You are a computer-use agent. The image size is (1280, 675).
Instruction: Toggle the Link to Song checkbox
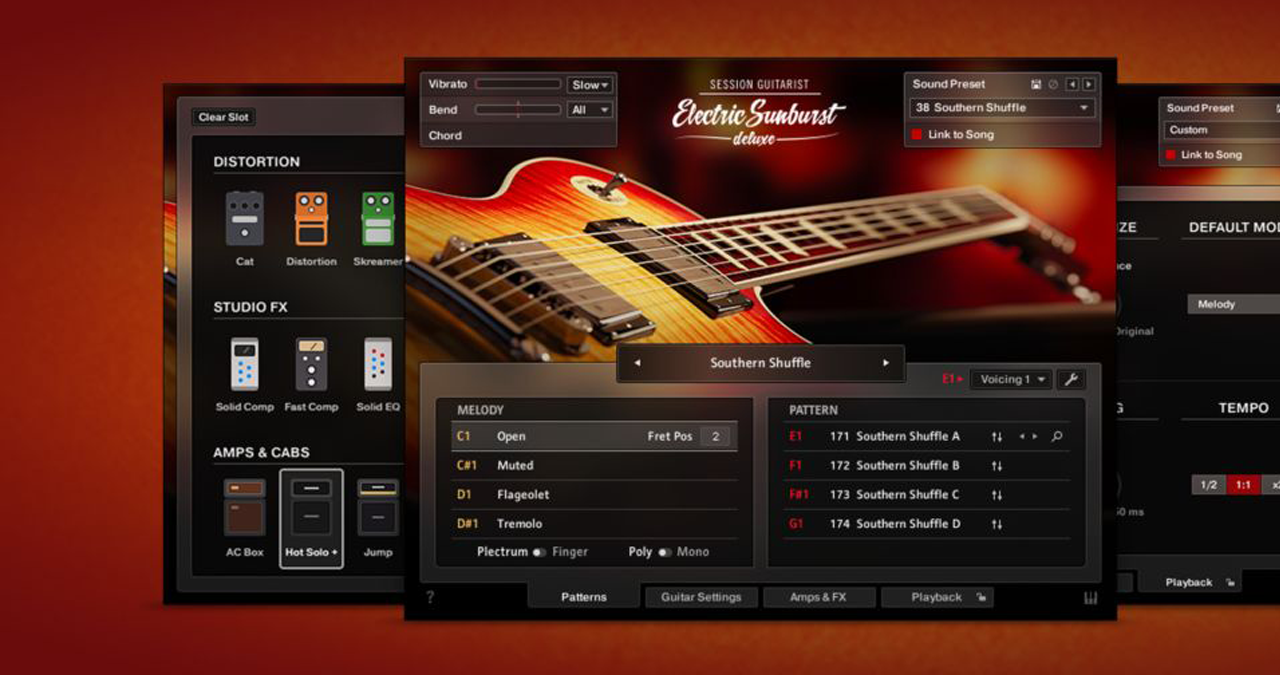(916, 134)
